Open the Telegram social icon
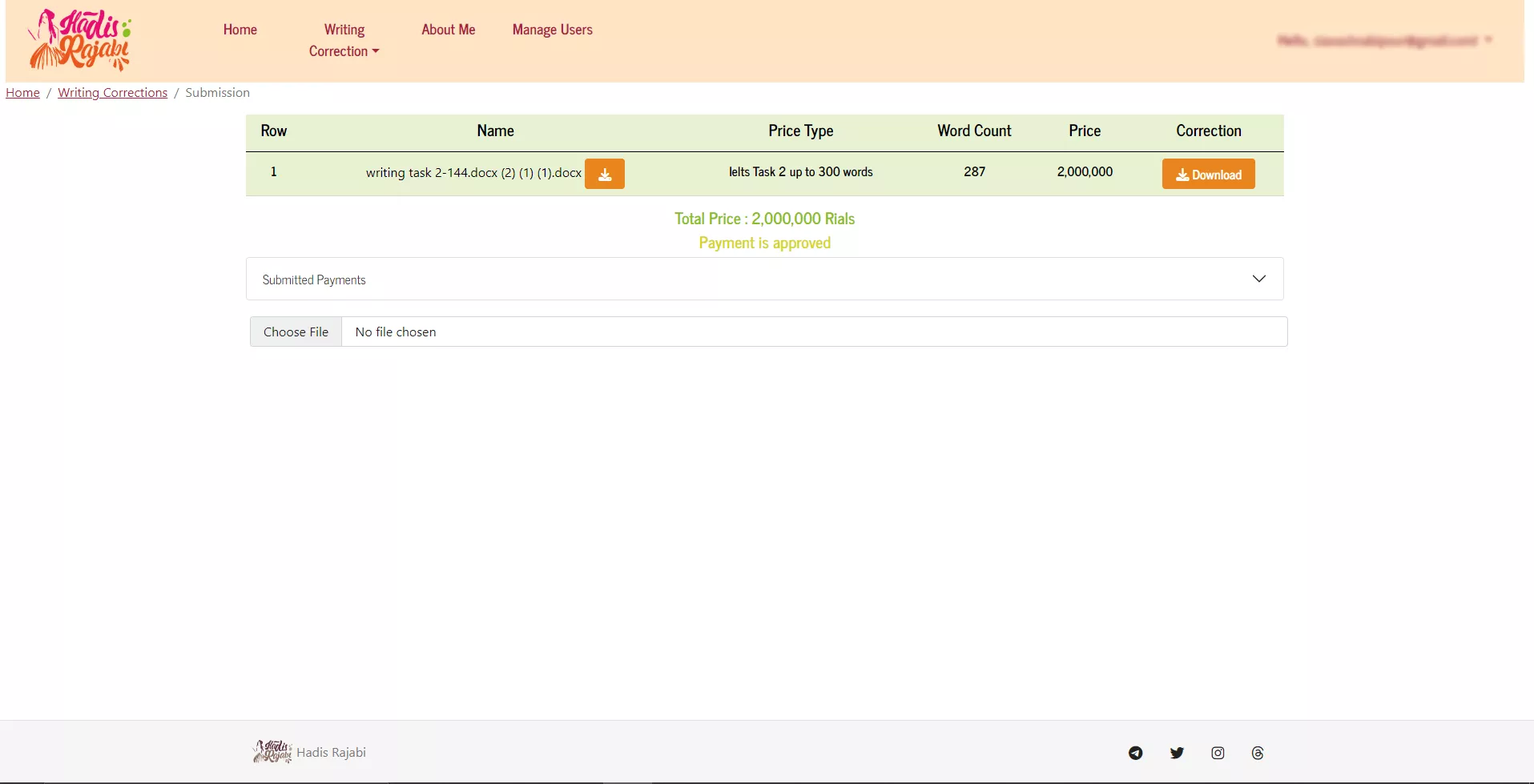This screenshot has width=1534, height=784. [x=1135, y=753]
